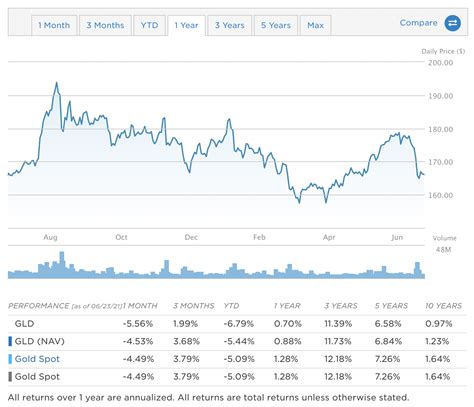Click GLD 1 month value -5.56%
Image resolution: width=474 pixels, height=407 pixels.
pos(138,324)
